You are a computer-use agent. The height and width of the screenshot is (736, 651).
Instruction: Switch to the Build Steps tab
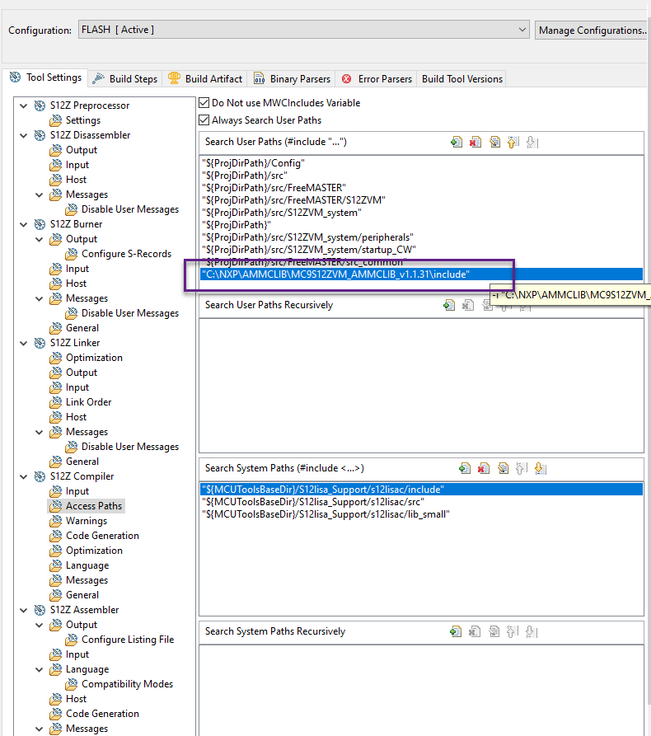point(125,79)
